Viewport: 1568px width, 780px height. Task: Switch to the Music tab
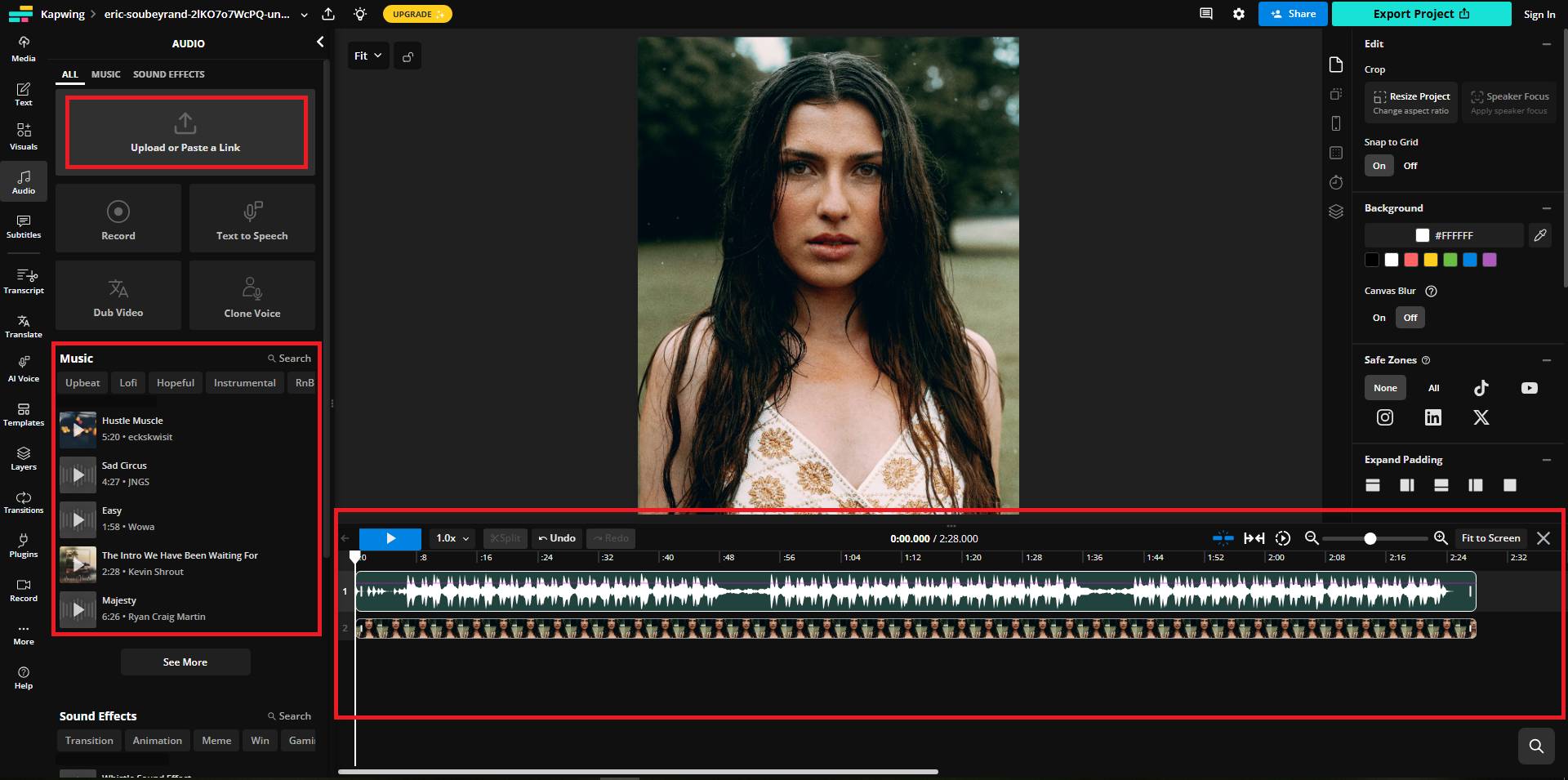(x=105, y=74)
